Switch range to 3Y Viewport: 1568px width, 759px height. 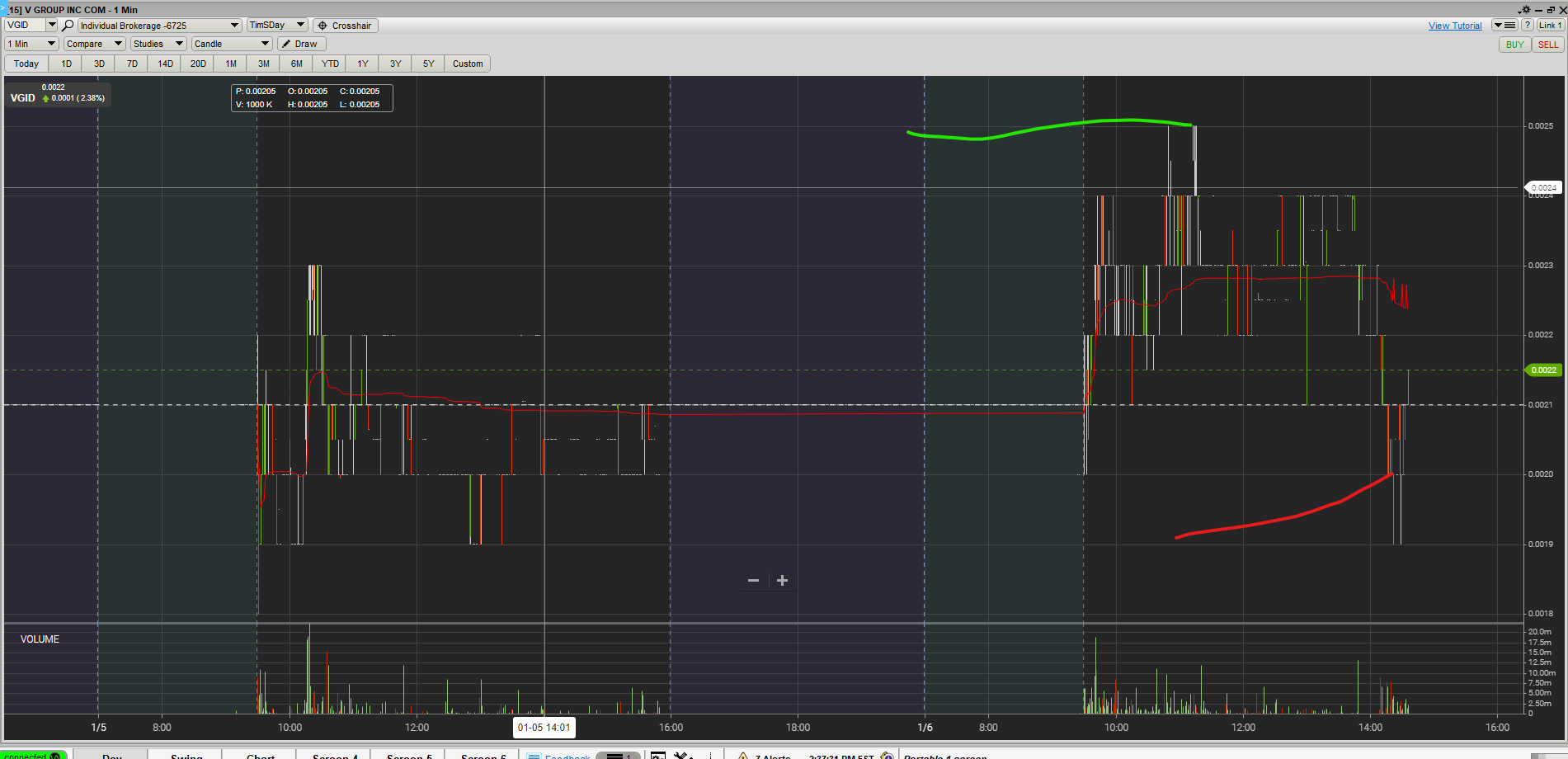(x=396, y=64)
